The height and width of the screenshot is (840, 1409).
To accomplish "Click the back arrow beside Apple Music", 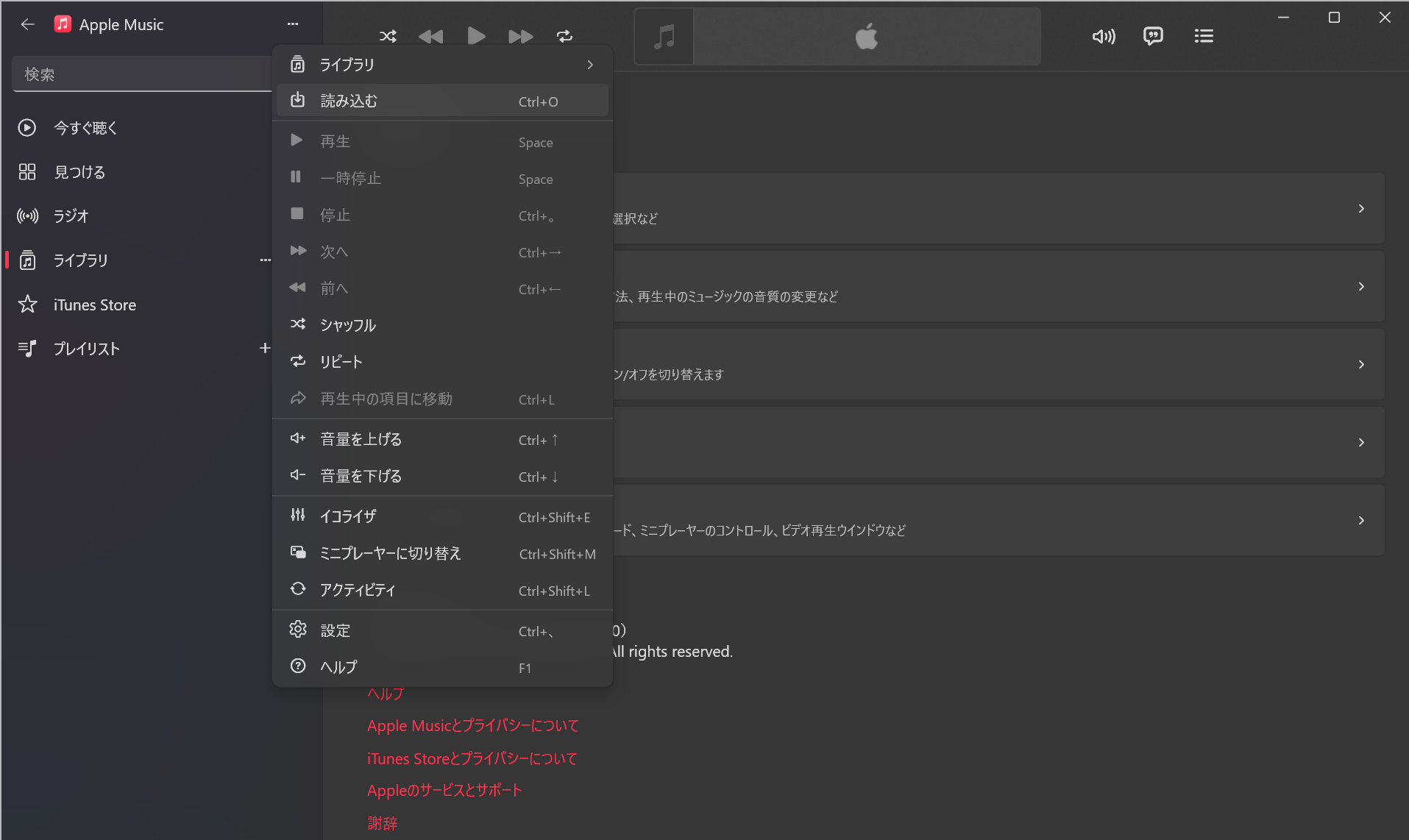I will (x=28, y=24).
